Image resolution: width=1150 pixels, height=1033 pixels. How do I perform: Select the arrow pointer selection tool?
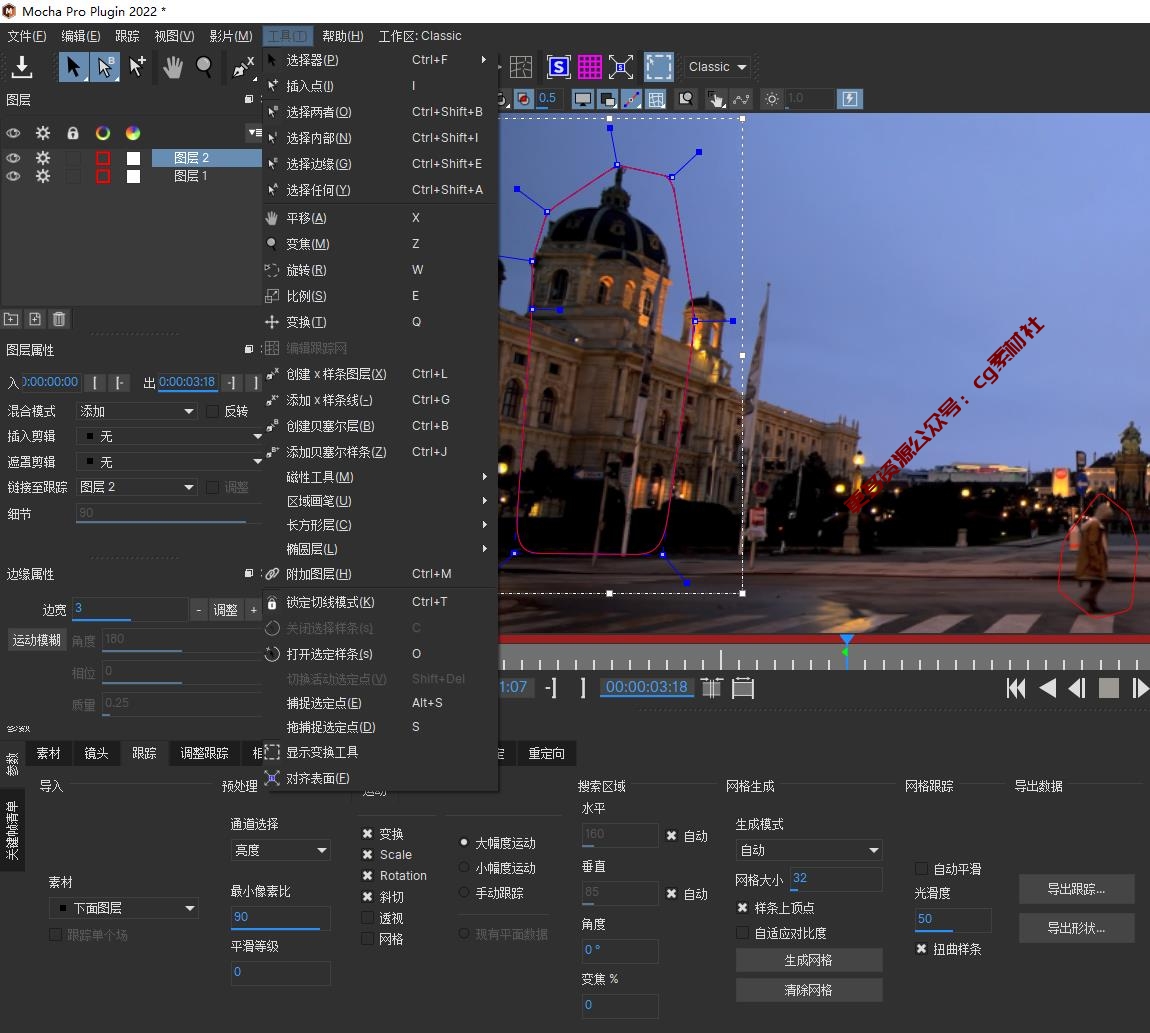(73, 67)
